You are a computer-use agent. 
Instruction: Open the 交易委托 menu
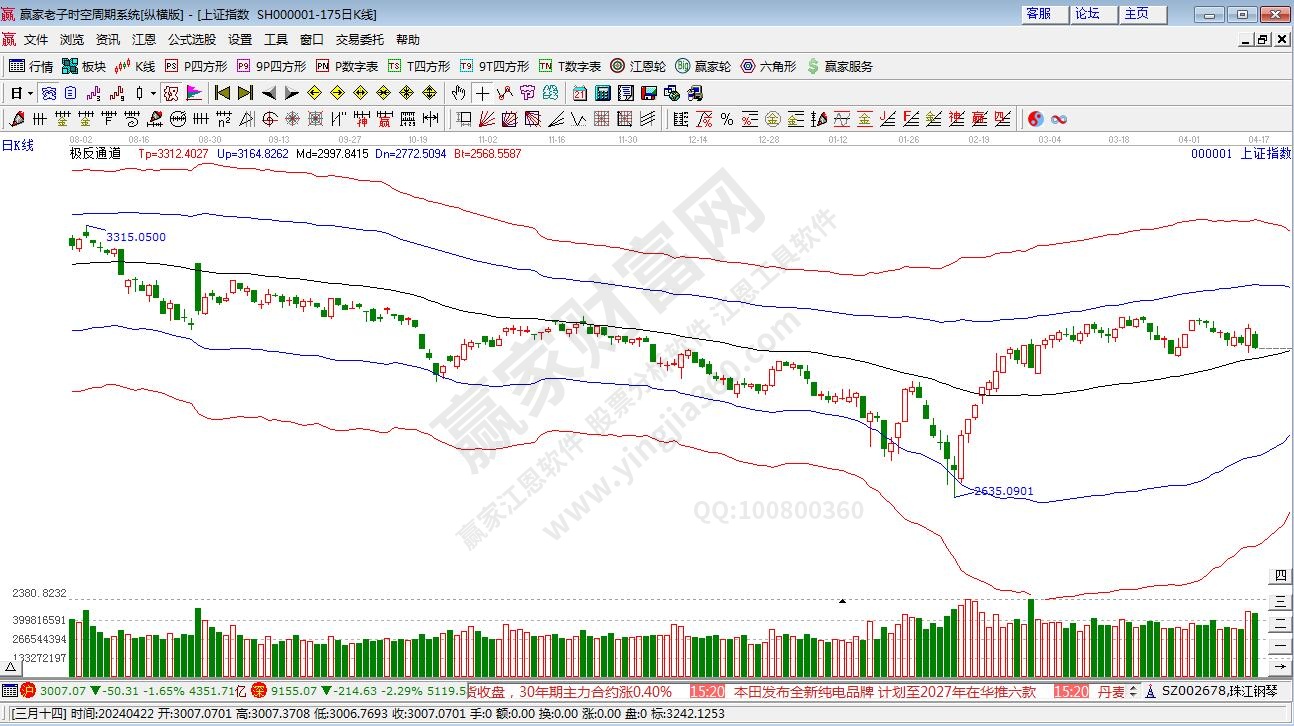(x=359, y=40)
